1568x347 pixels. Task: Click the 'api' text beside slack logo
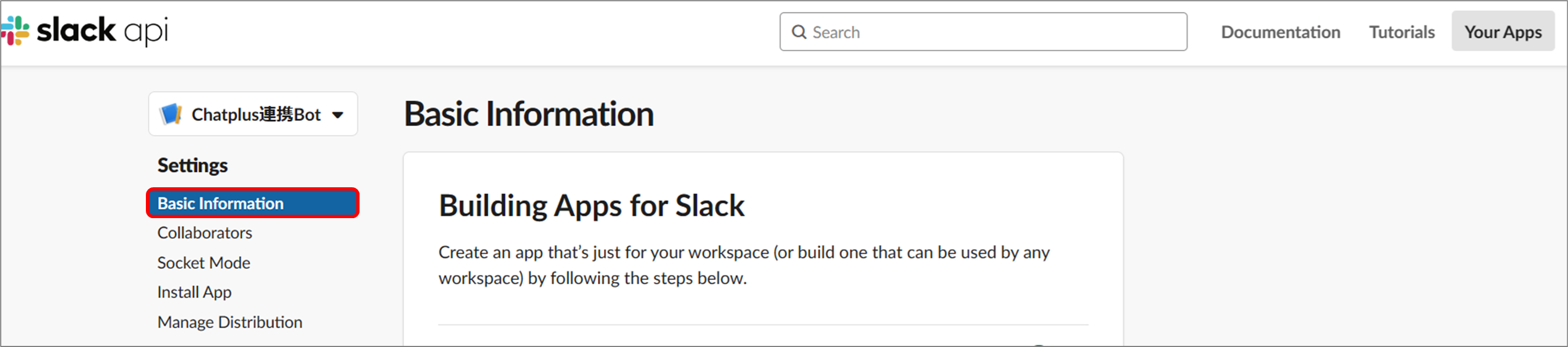click(x=146, y=32)
